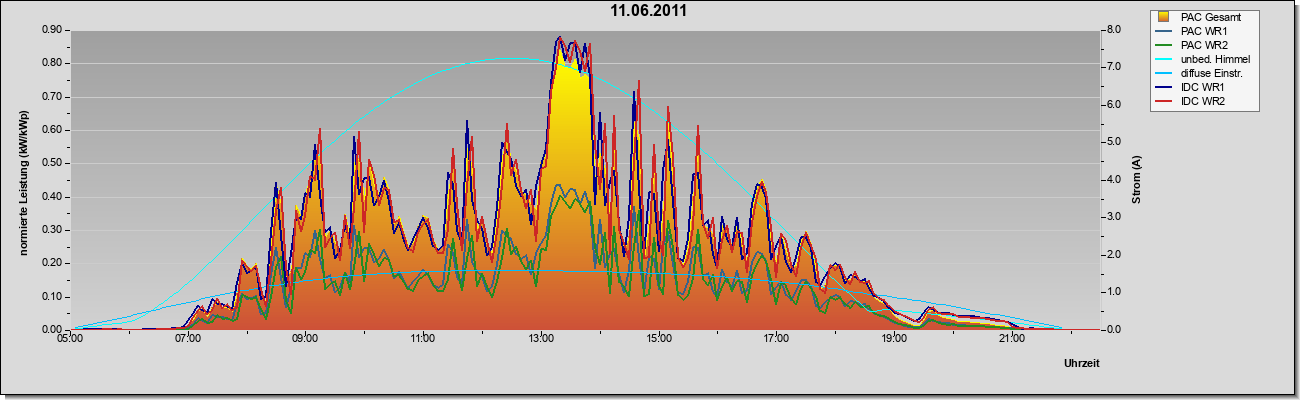
Task: Click the Uhrzeit axis title
Action: tap(1081, 365)
